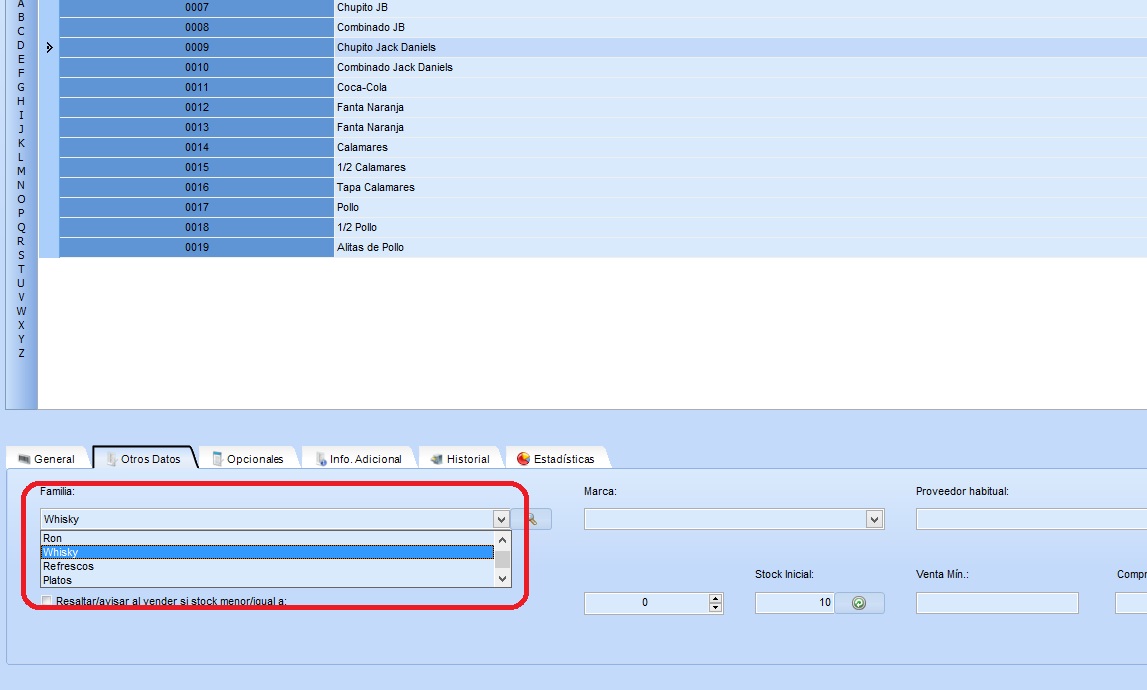Click code cell 0019
Image resolution: width=1147 pixels, height=690 pixels.
(x=197, y=247)
